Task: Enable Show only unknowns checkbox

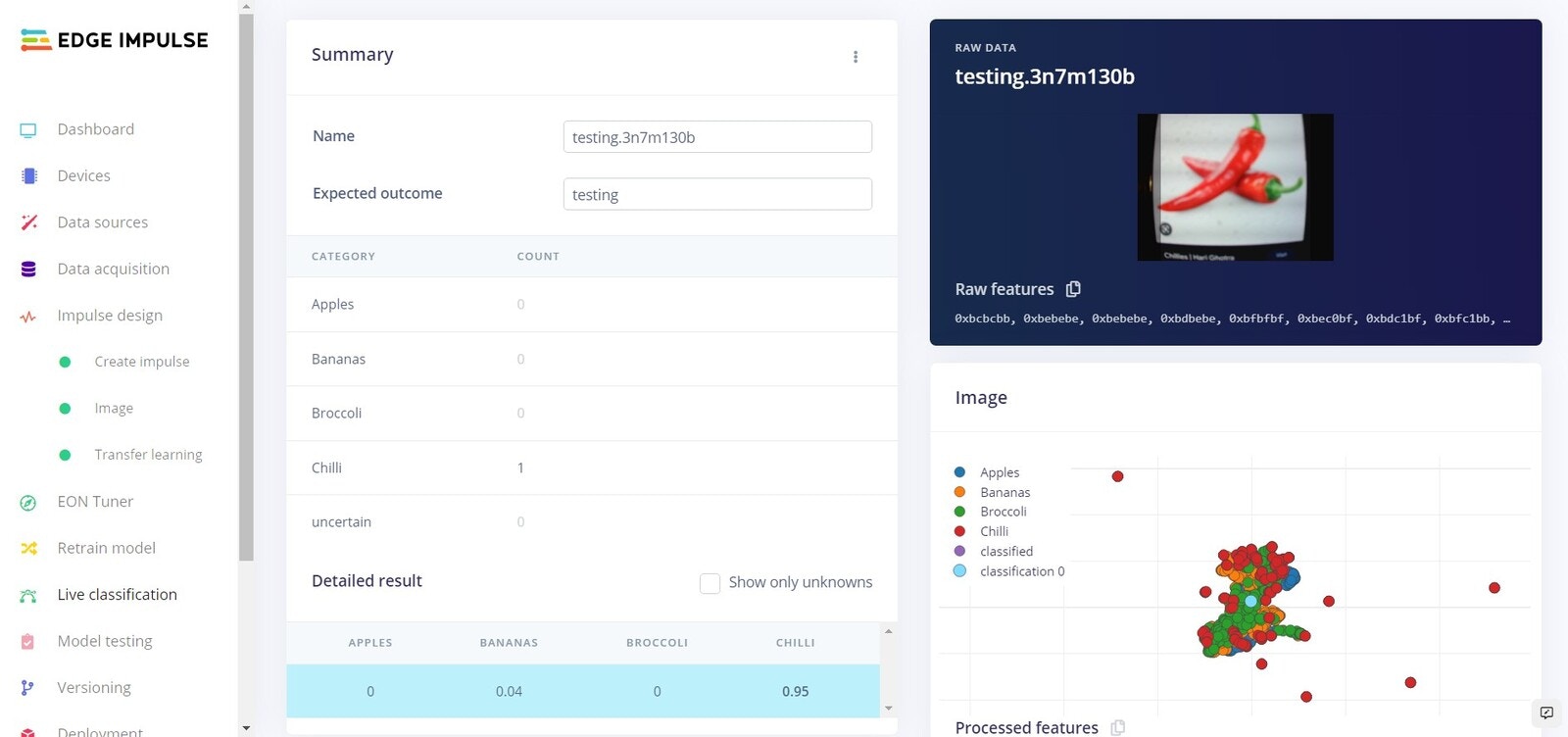Action: (x=710, y=583)
